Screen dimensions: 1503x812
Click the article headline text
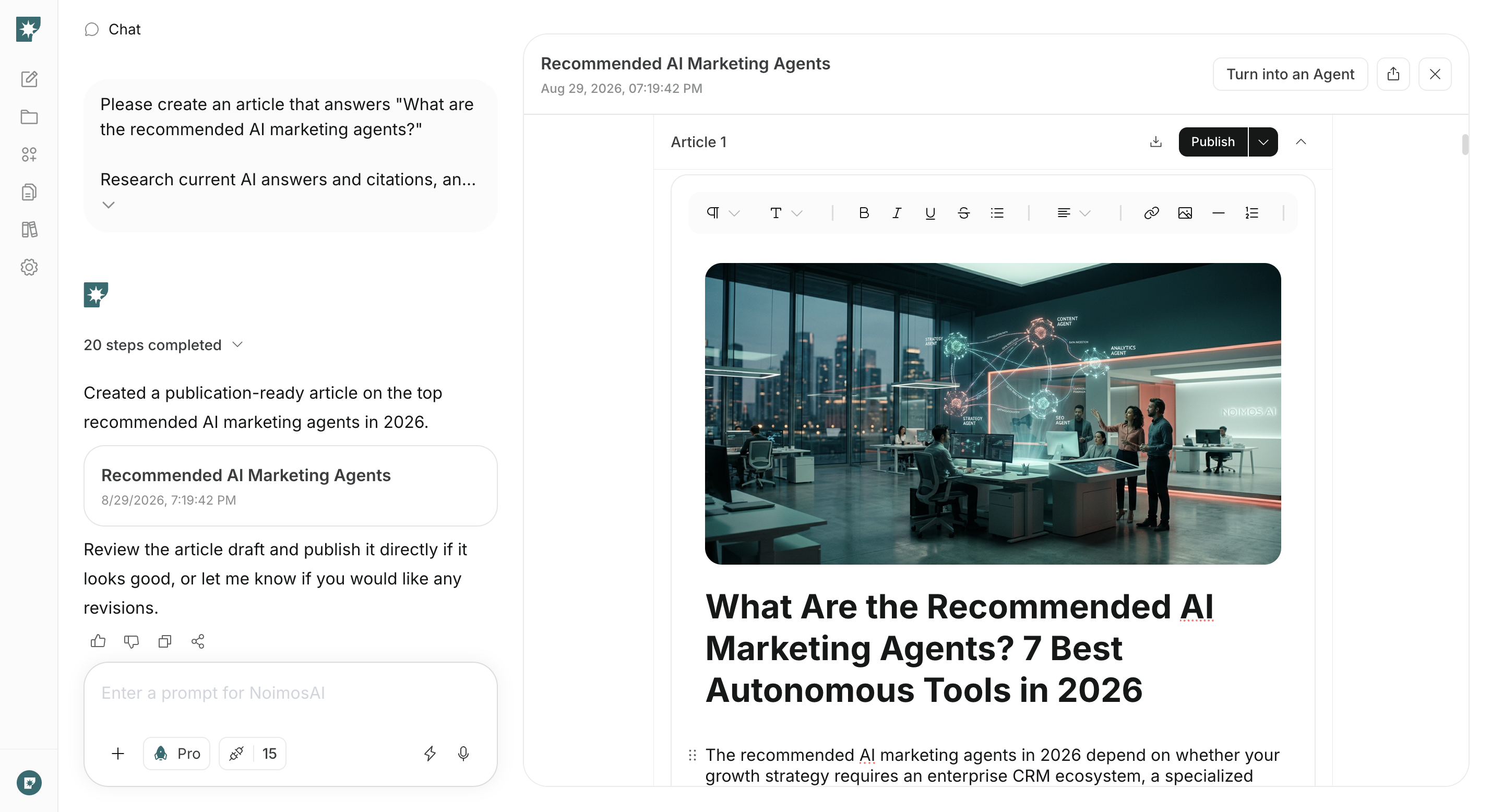click(959, 648)
